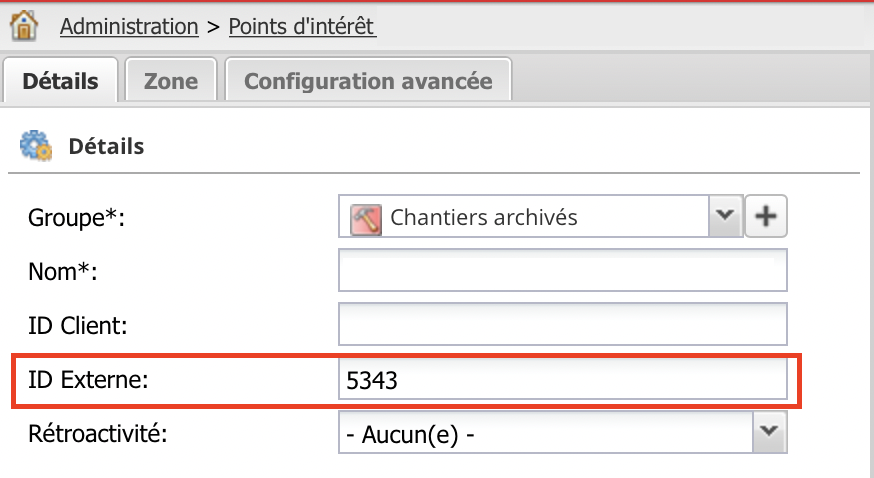This screenshot has width=874, height=478.
Task: Click the Groupe* label
Action: point(75,217)
